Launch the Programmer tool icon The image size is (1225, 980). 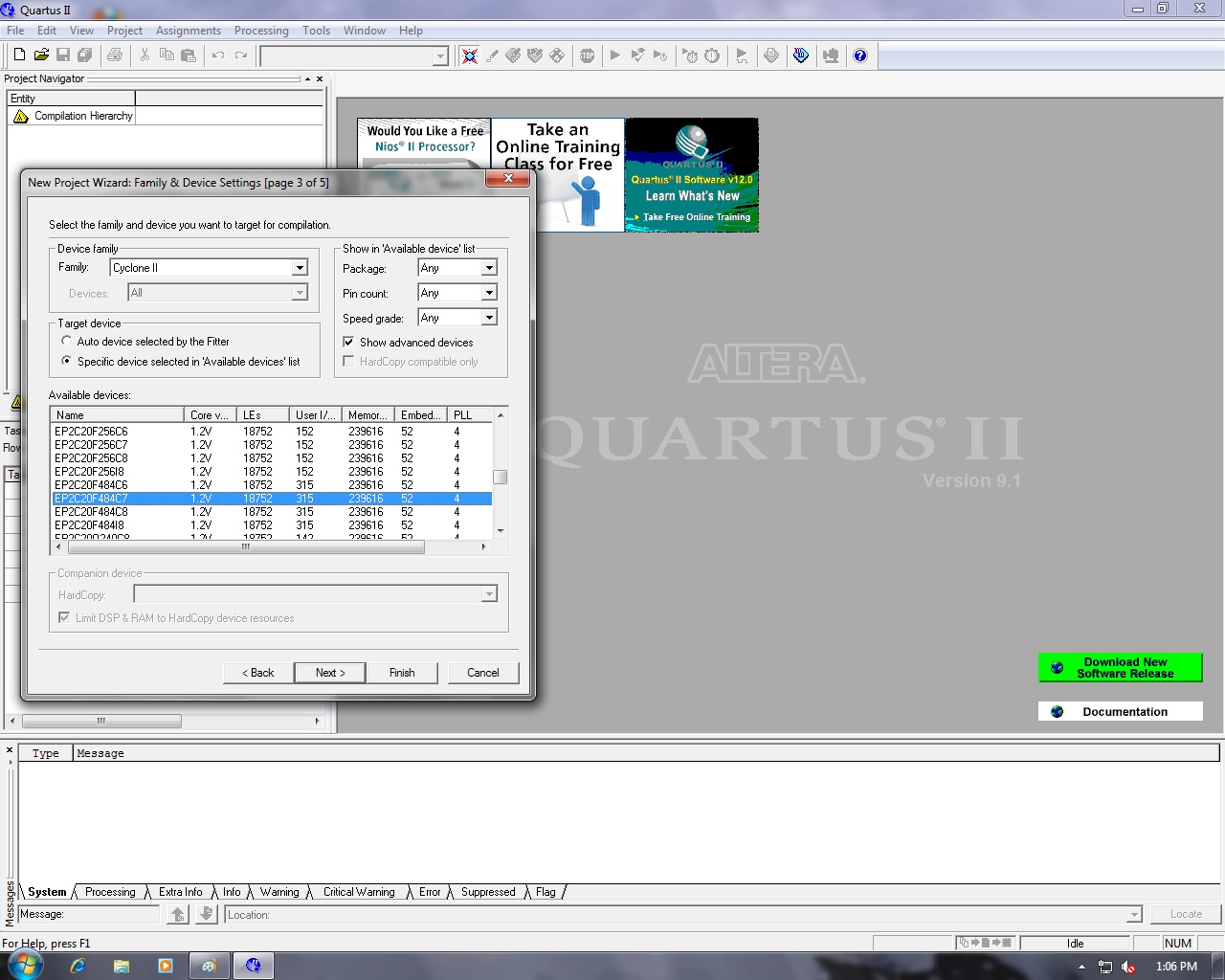tap(831, 56)
